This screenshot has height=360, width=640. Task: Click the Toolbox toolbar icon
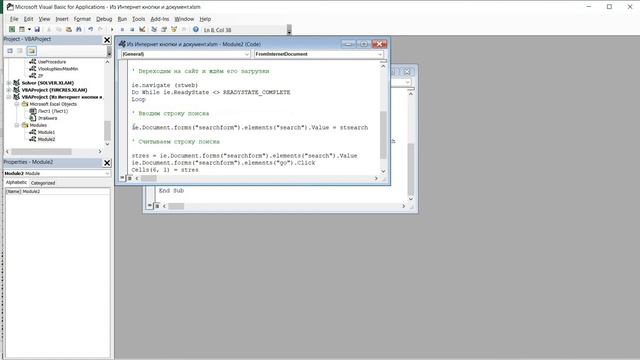click(184, 29)
